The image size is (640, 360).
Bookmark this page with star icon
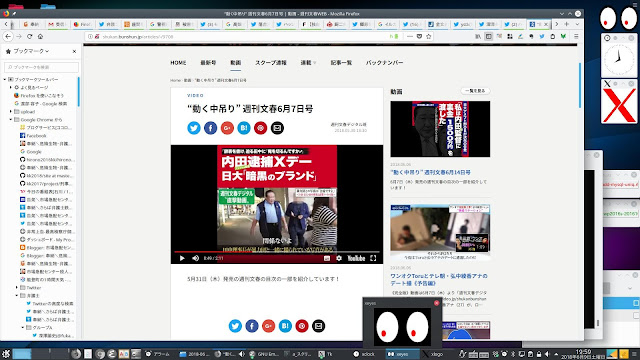coord(429,36)
